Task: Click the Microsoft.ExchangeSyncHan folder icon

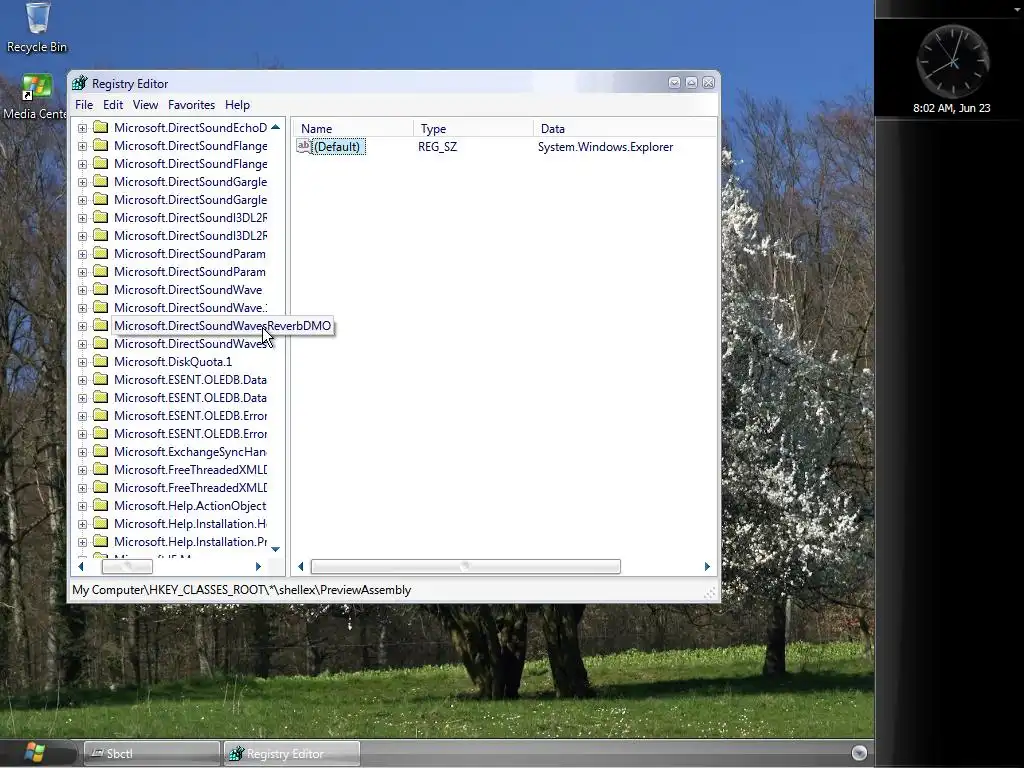Action: point(101,451)
